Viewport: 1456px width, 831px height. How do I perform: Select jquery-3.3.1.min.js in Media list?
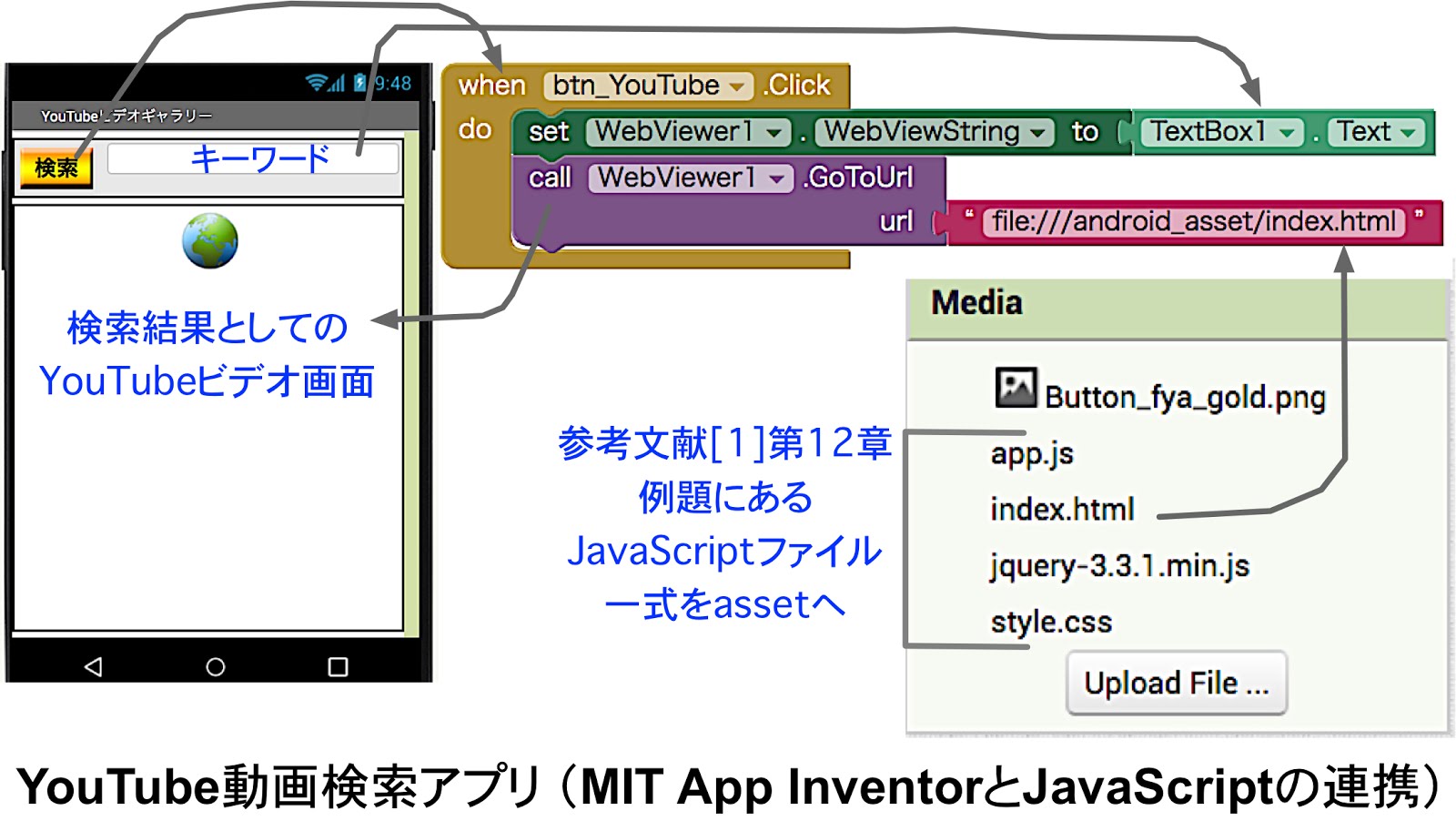(x=1119, y=566)
